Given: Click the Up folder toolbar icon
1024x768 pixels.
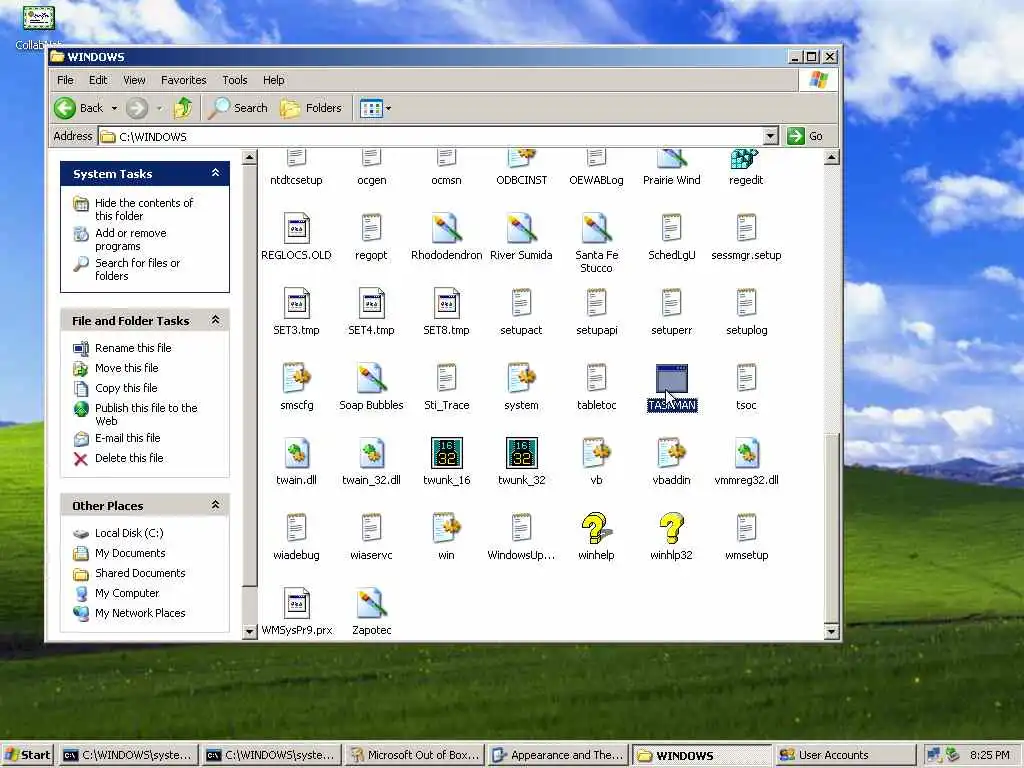Looking at the screenshot, I should point(183,108).
